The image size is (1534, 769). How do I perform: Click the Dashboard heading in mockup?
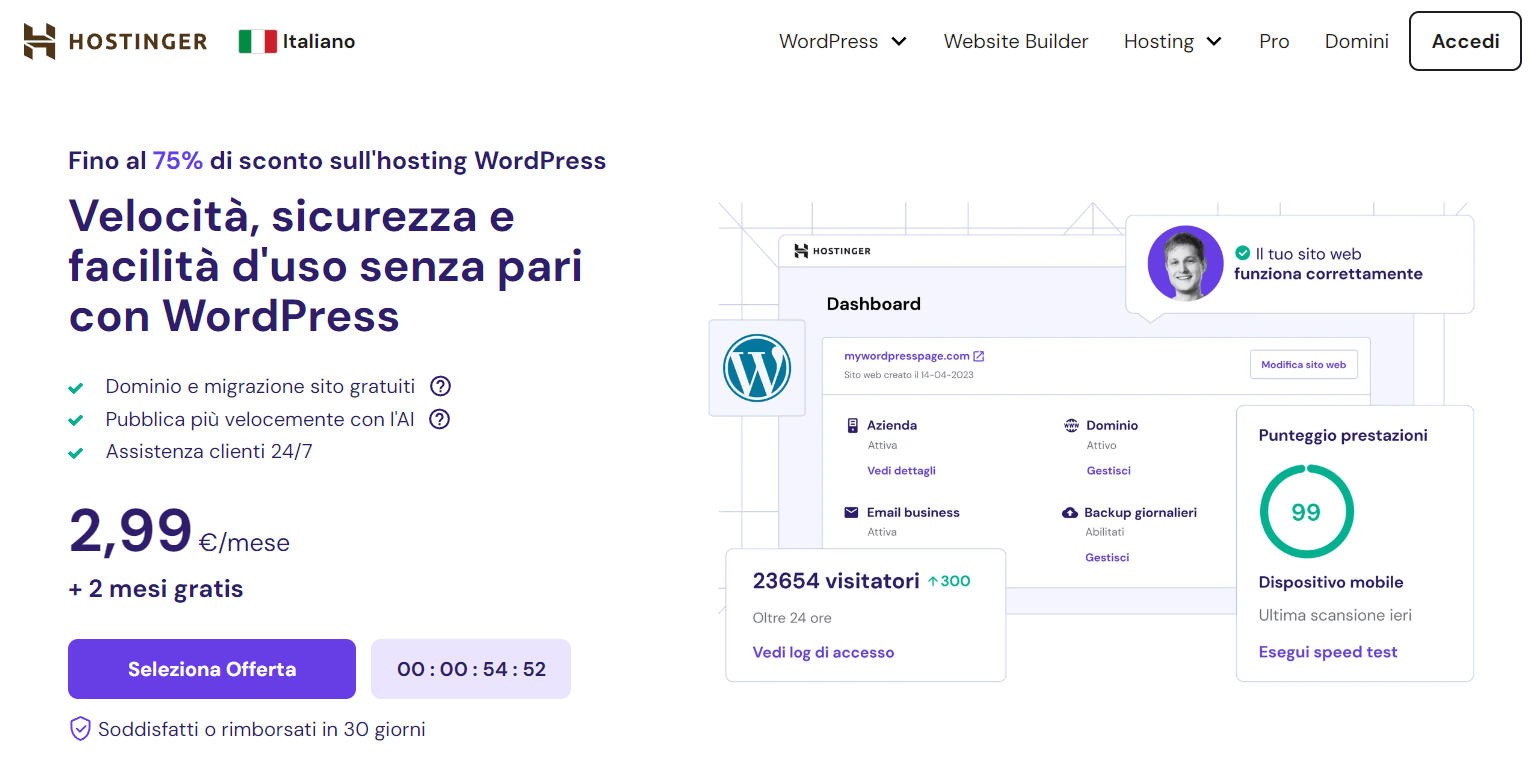[873, 304]
